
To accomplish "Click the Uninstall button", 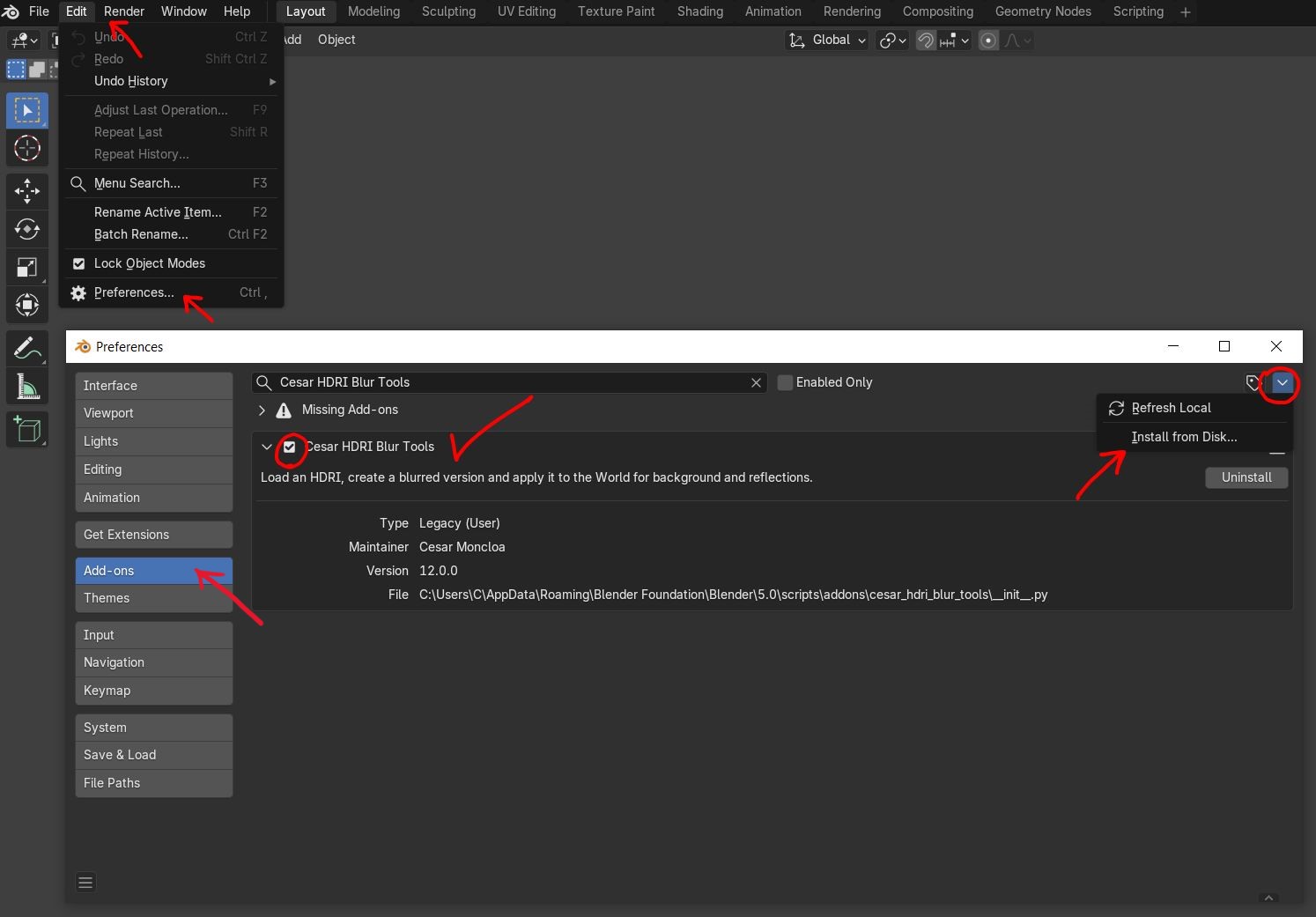I will click(x=1246, y=477).
